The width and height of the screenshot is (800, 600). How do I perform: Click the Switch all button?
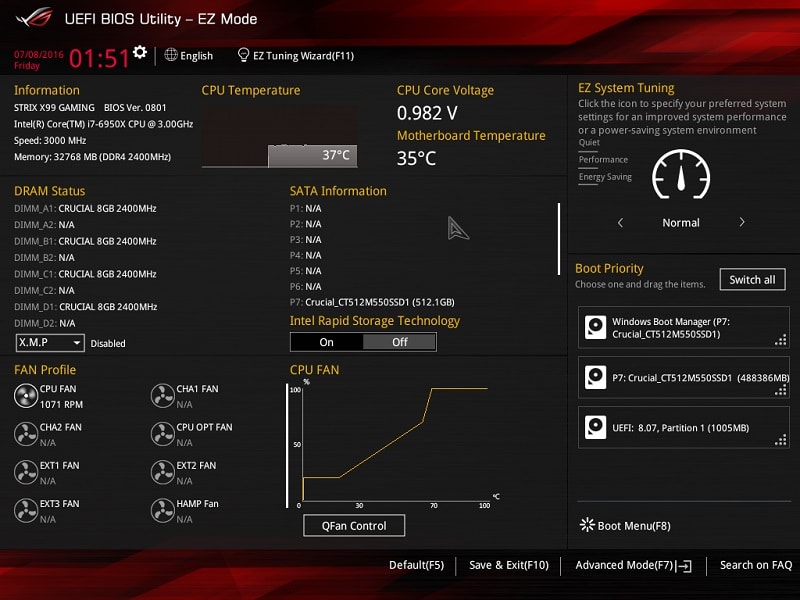pyautogui.click(x=753, y=280)
